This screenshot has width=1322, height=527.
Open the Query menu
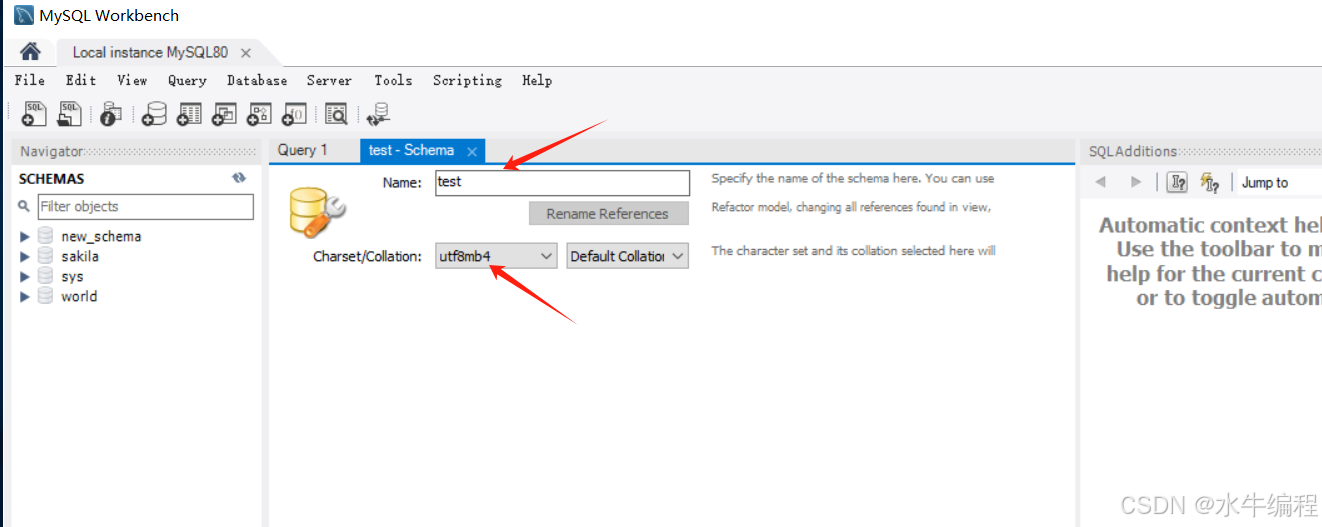point(187,80)
